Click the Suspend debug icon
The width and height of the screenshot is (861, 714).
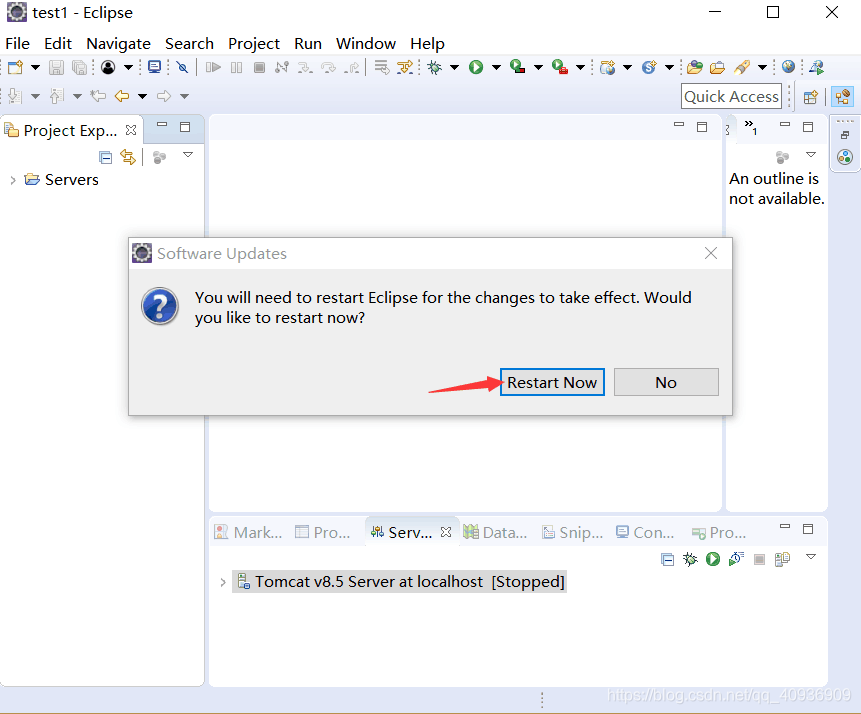click(237, 68)
